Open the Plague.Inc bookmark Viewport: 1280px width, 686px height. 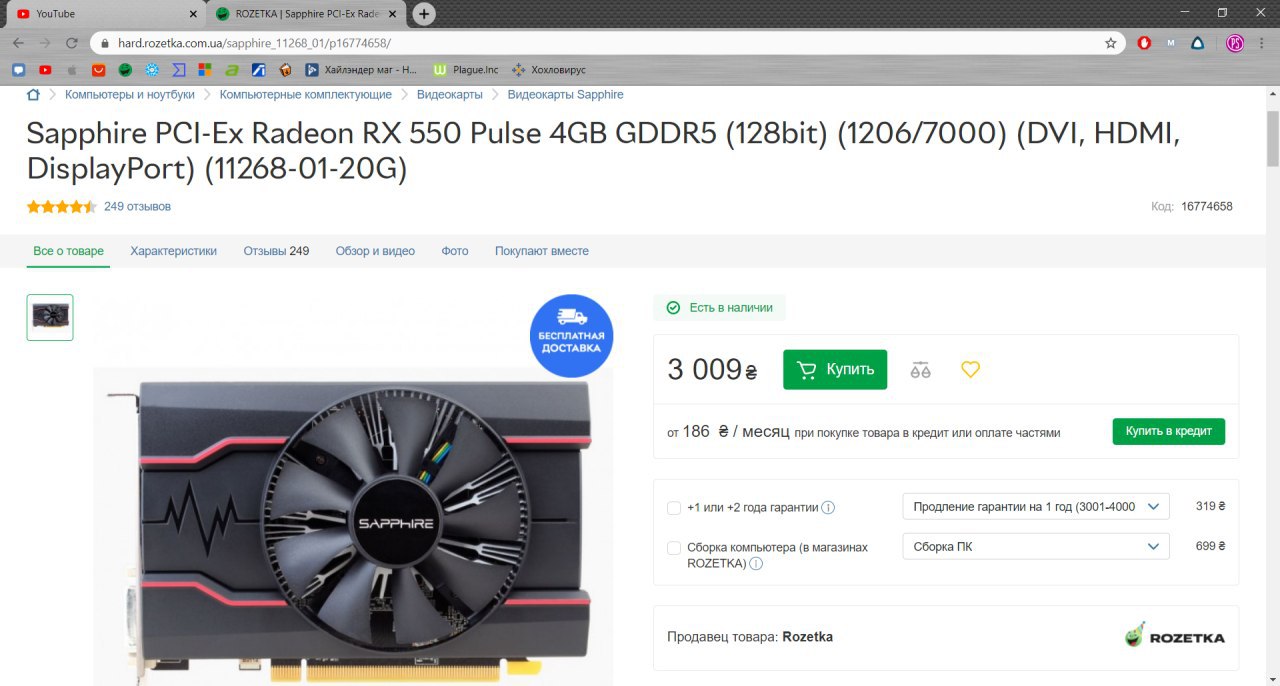click(466, 70)
